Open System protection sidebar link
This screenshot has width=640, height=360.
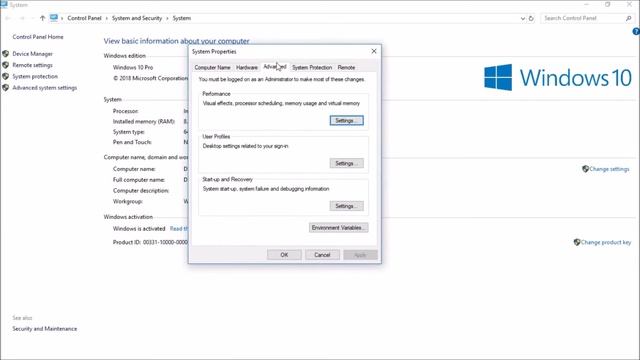point(35,76)
